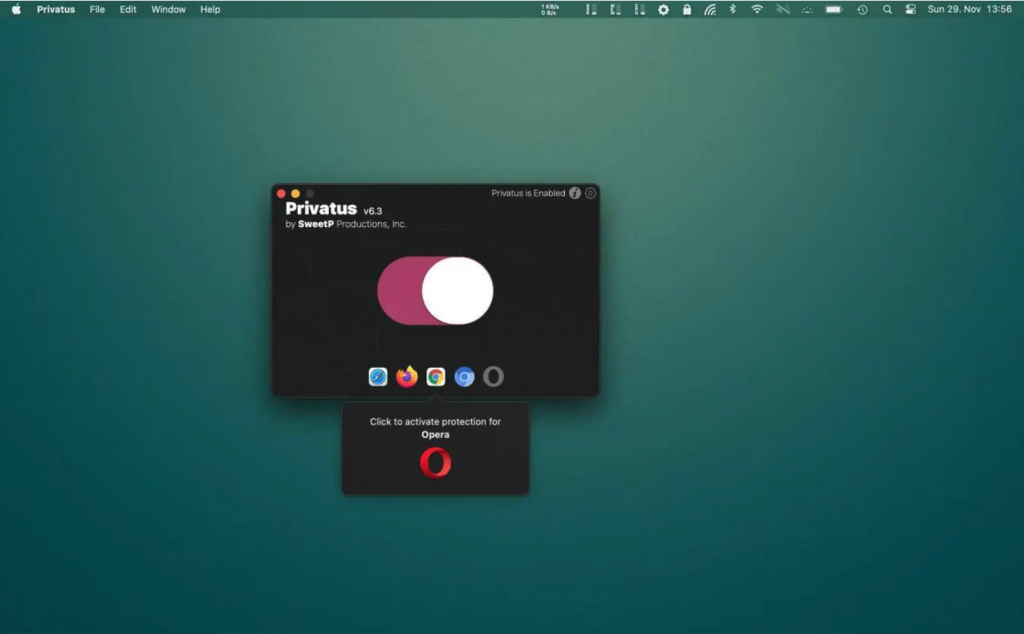The height and width of the screenshot is (634, 1024).
Task: Select the Chromium browser icon
Action: point(463,377)
